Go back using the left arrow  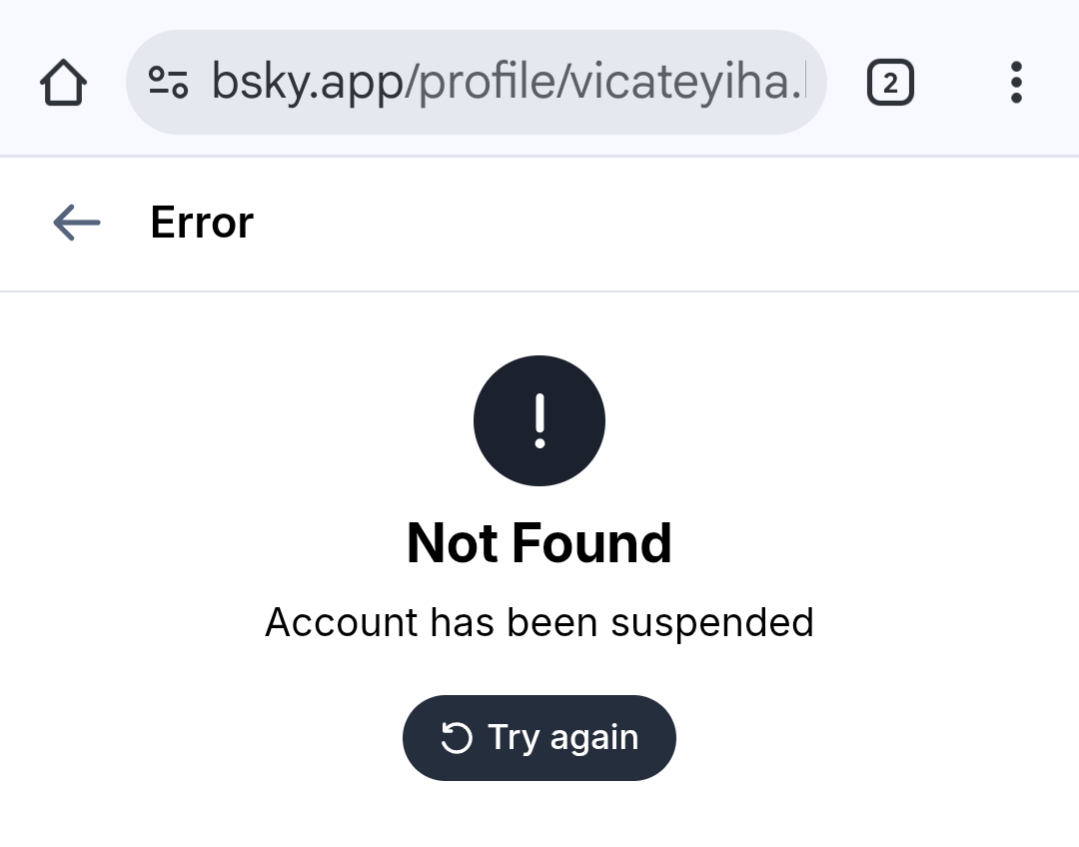[77, 223]
